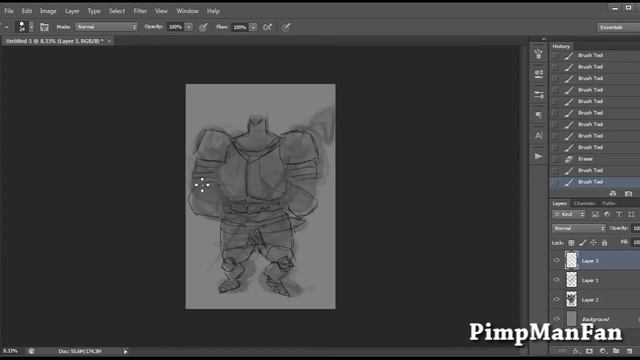Filter layers by pixel layers icon
Screen dimensions: 640x360
point(595,214)
